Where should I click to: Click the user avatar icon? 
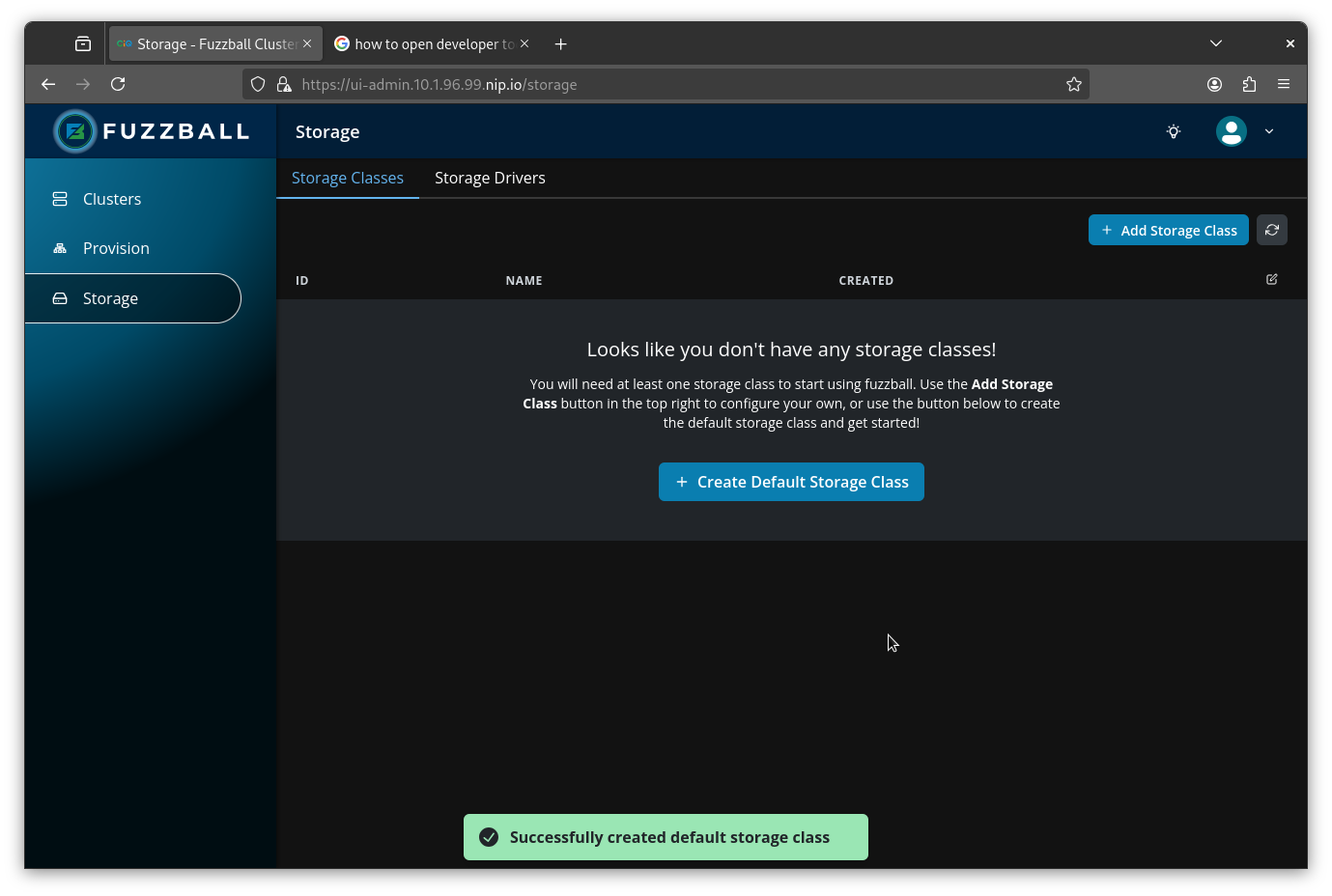(1232, 131)
